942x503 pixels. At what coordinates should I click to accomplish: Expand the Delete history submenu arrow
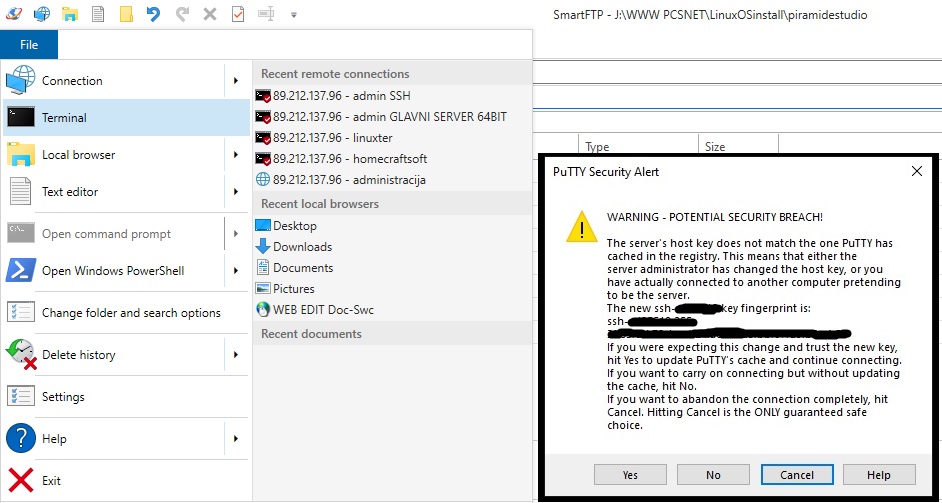tap(236, 355)
